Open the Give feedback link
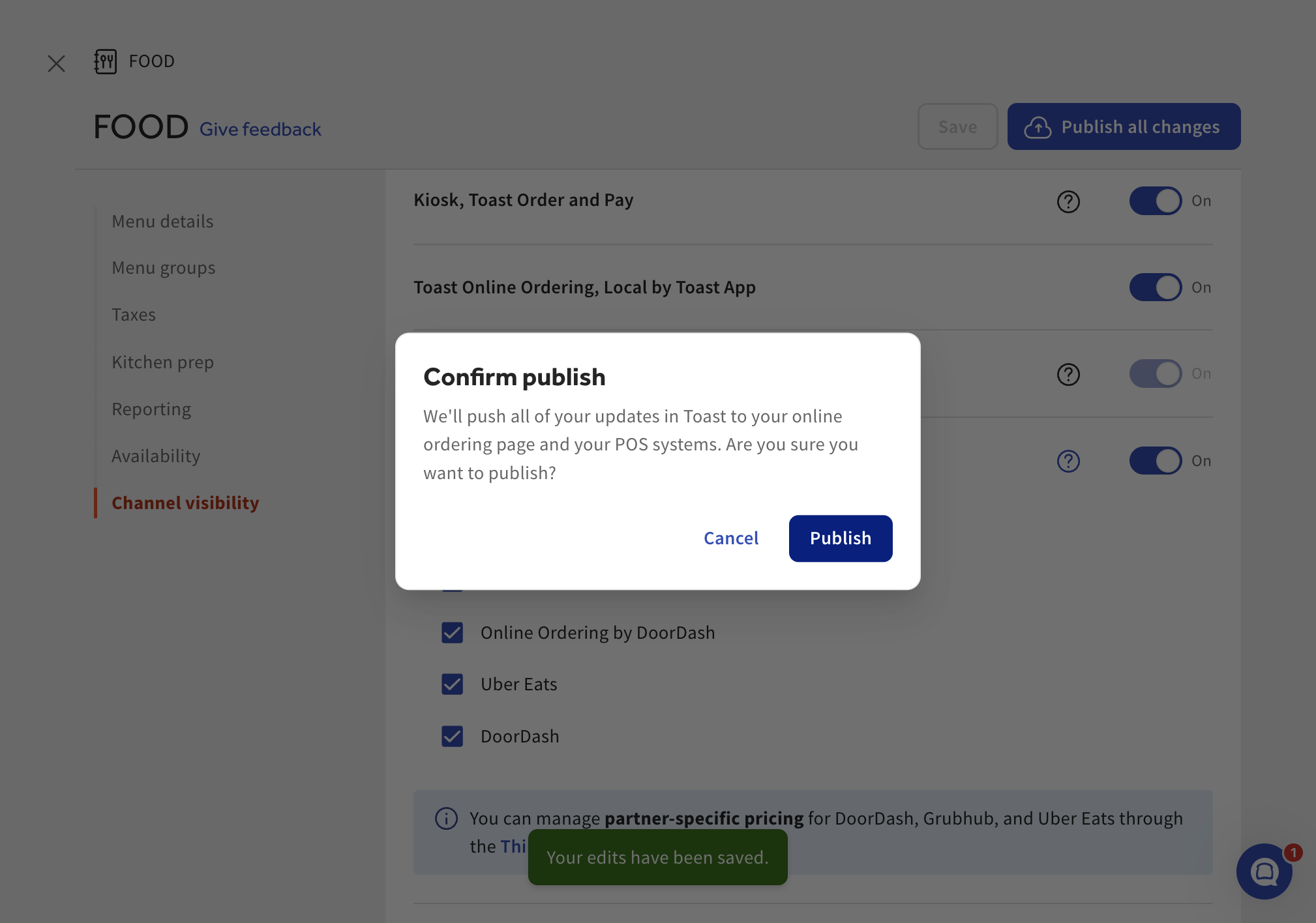This screenshot has width=1316, height=923. point(260,129)
